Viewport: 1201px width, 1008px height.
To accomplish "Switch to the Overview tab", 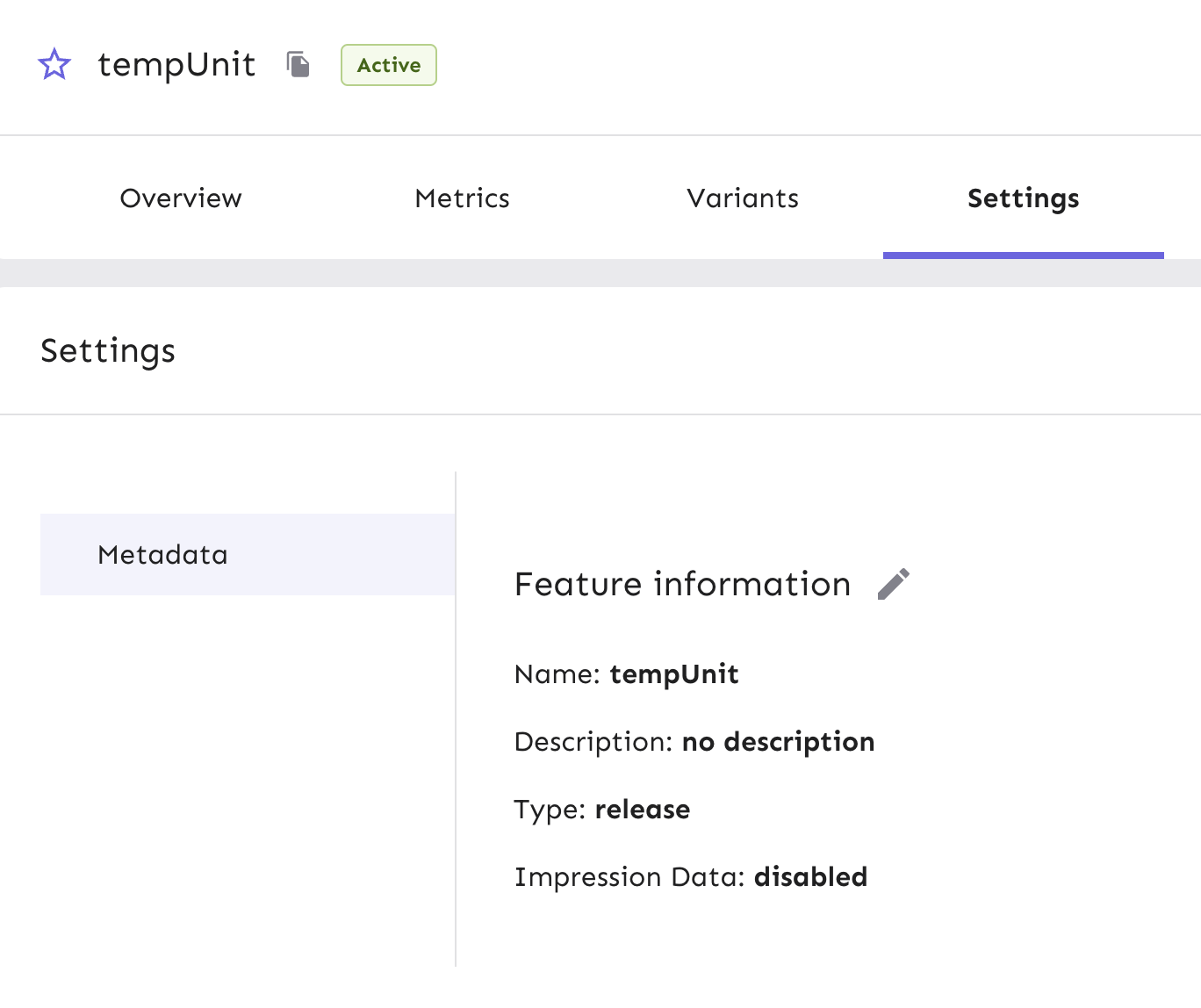I will tap(181, 198).
